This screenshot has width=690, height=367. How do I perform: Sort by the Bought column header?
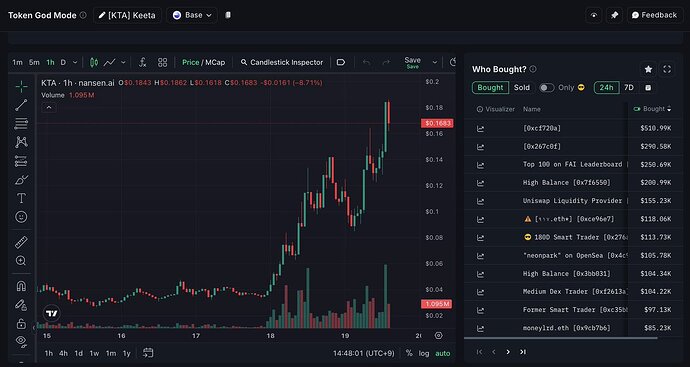point(653,109)
